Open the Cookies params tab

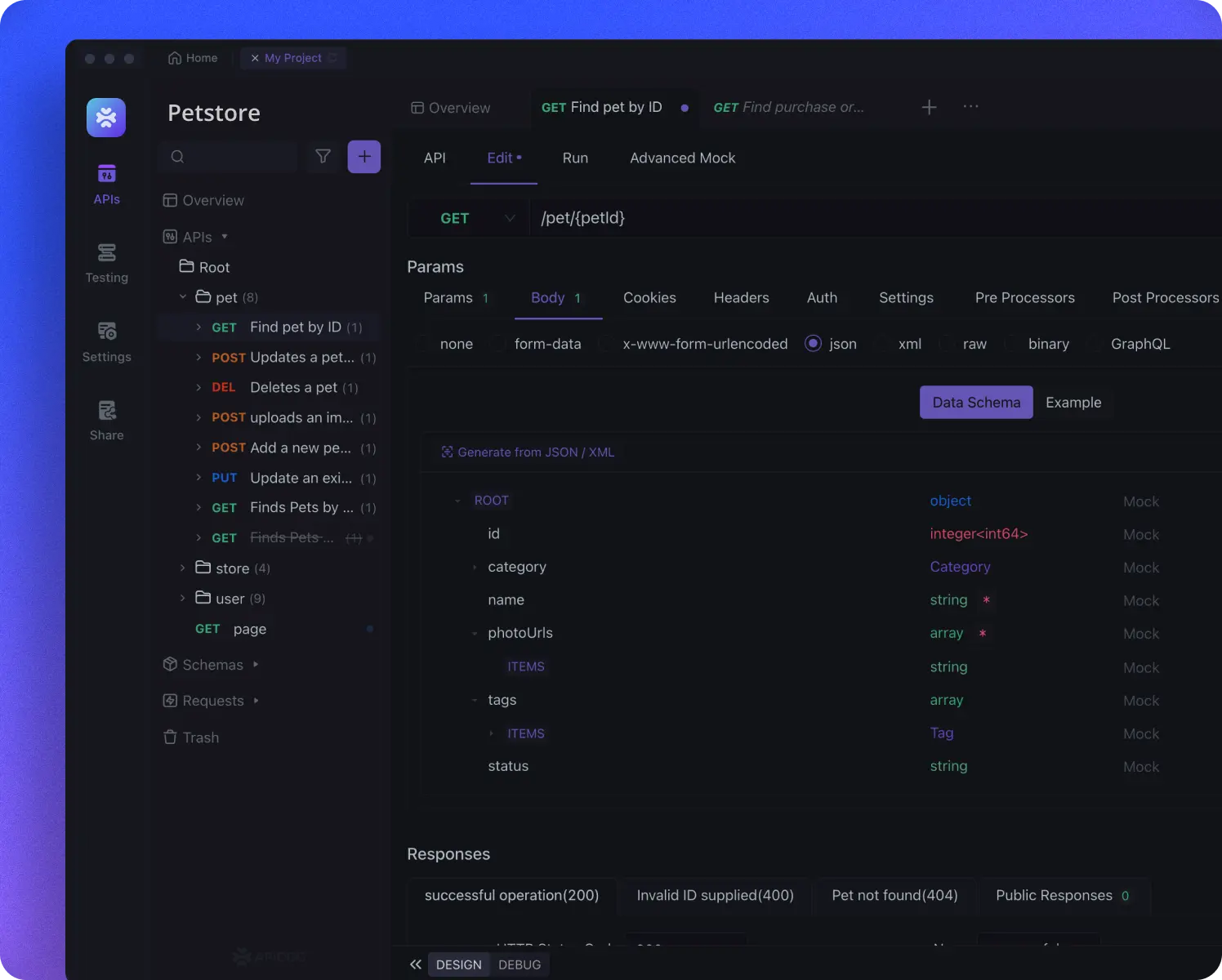(x=649, y=297)
